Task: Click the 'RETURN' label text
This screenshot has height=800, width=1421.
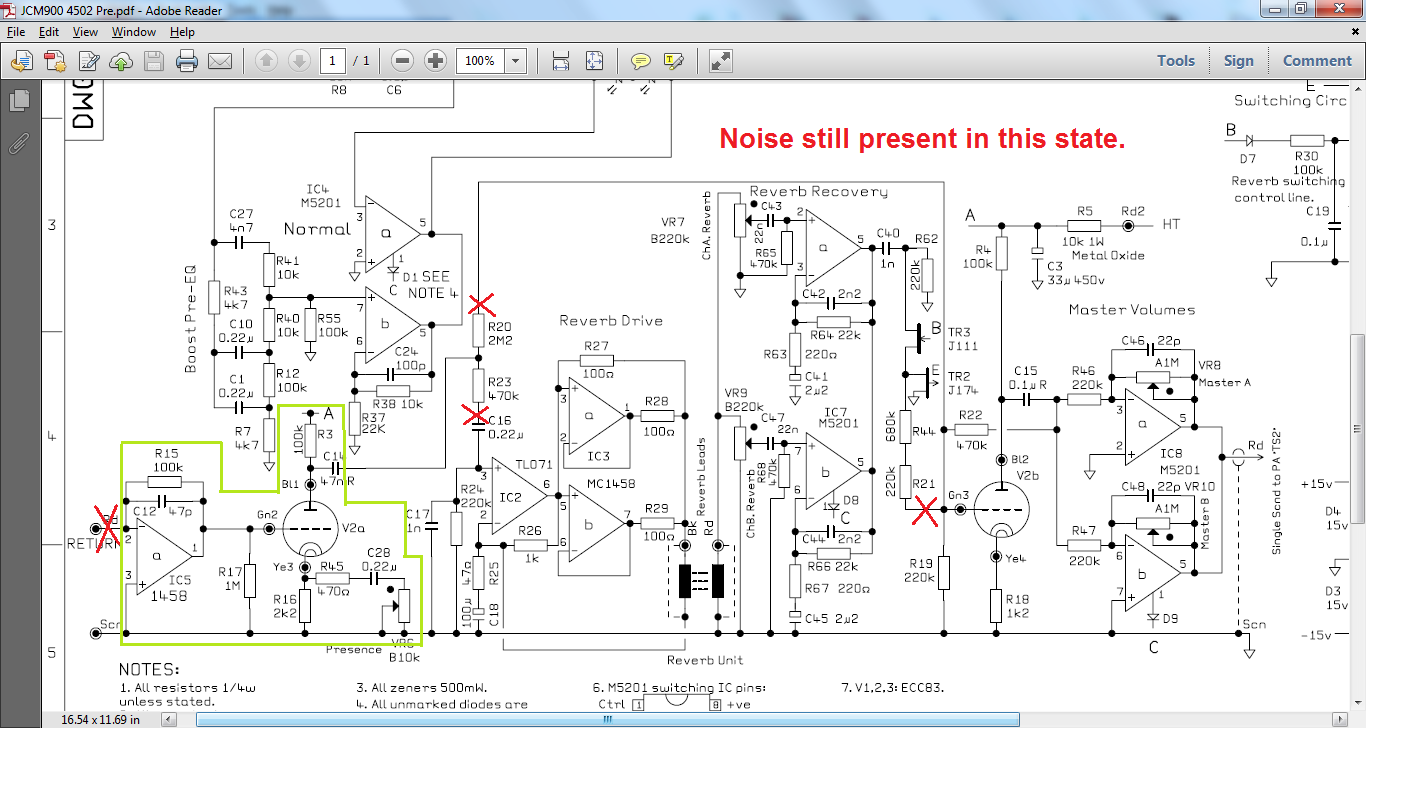Action: (93, 544)
